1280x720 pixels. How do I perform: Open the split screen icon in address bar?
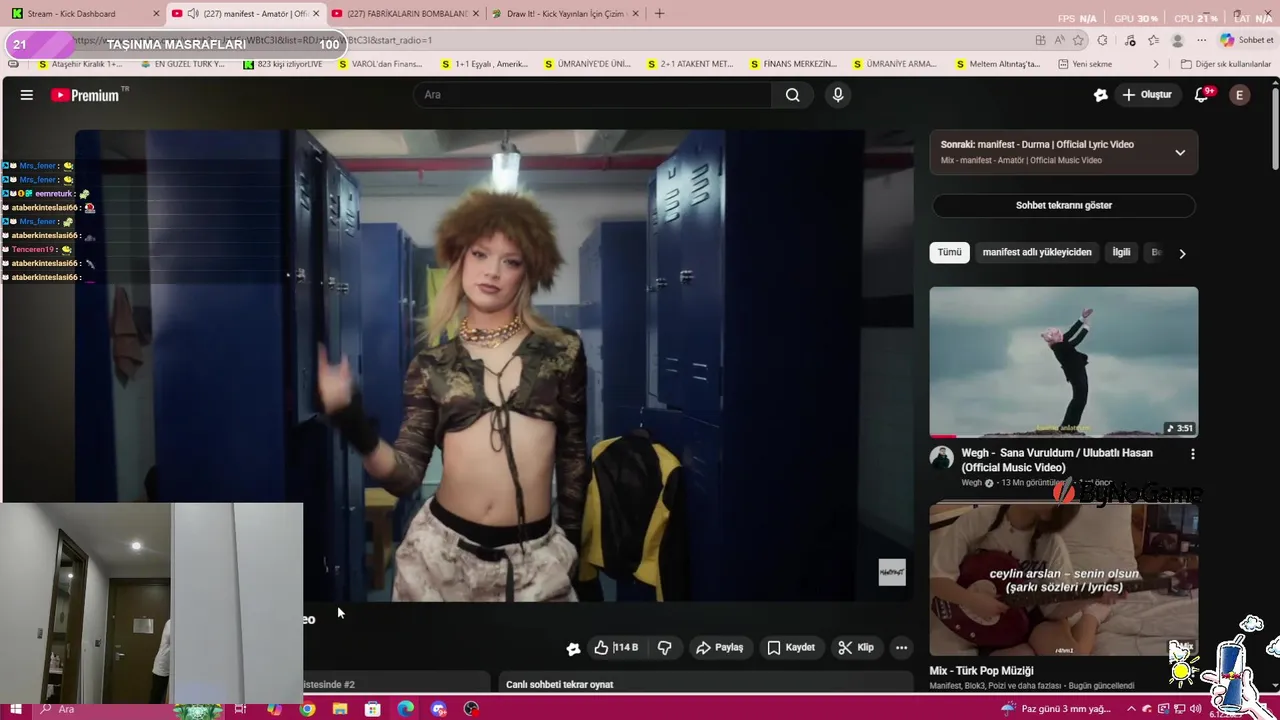(1041, 40)
